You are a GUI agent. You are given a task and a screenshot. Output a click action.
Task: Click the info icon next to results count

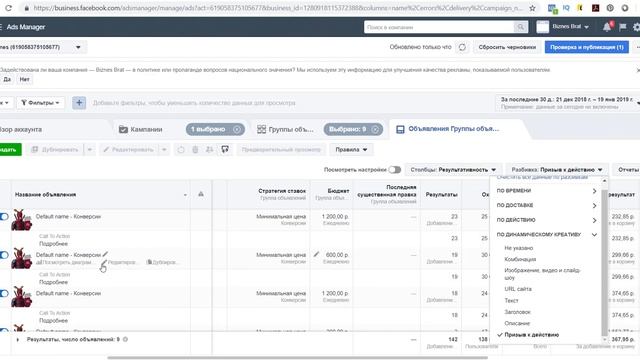pos(125,339)
